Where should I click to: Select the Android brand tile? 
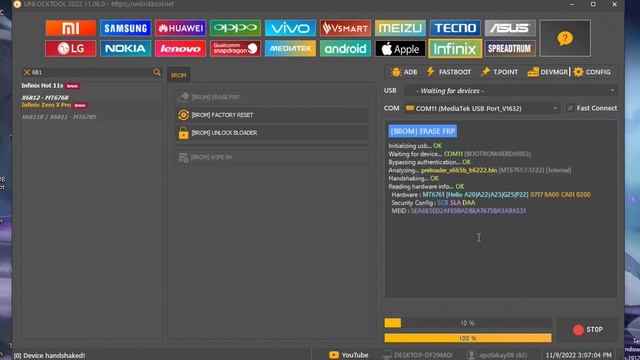345,49
